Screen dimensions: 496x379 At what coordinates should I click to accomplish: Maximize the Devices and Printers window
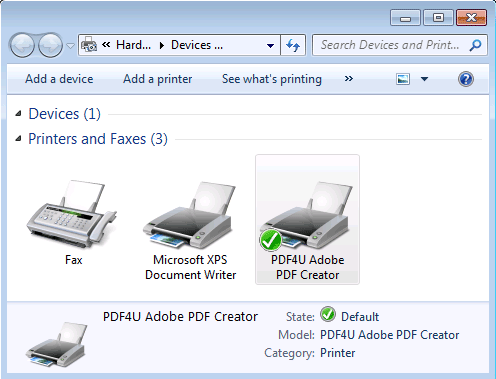[438, 18]
